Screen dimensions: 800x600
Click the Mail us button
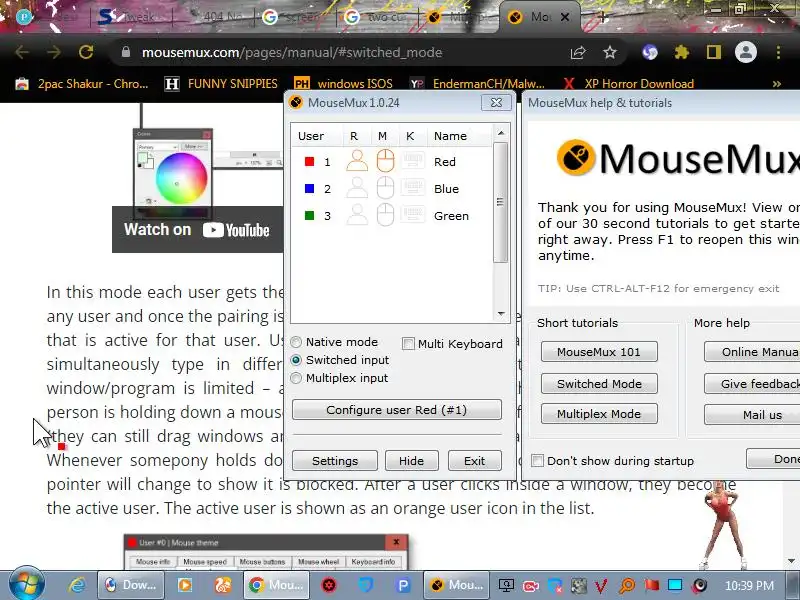click(x=752, y=415)
